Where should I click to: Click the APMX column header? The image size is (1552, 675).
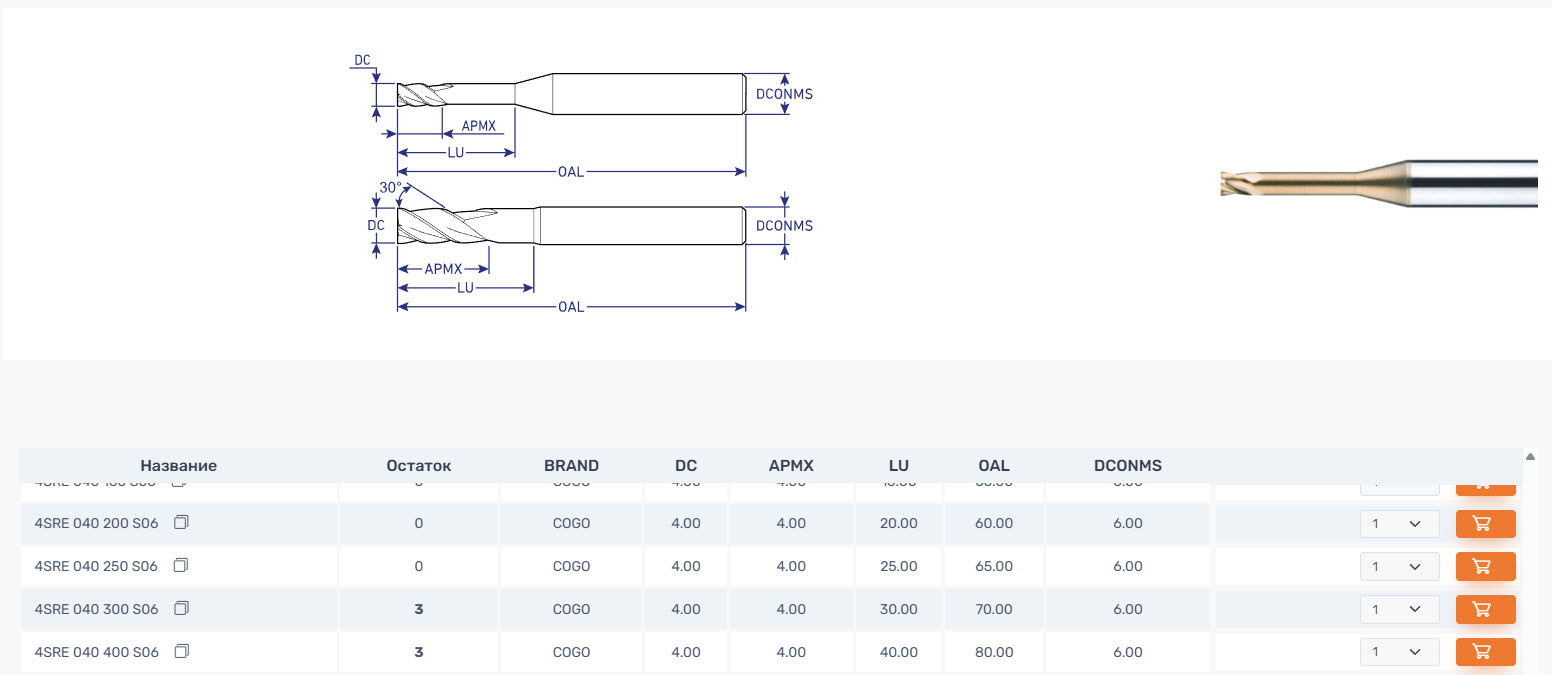point(791,466)
